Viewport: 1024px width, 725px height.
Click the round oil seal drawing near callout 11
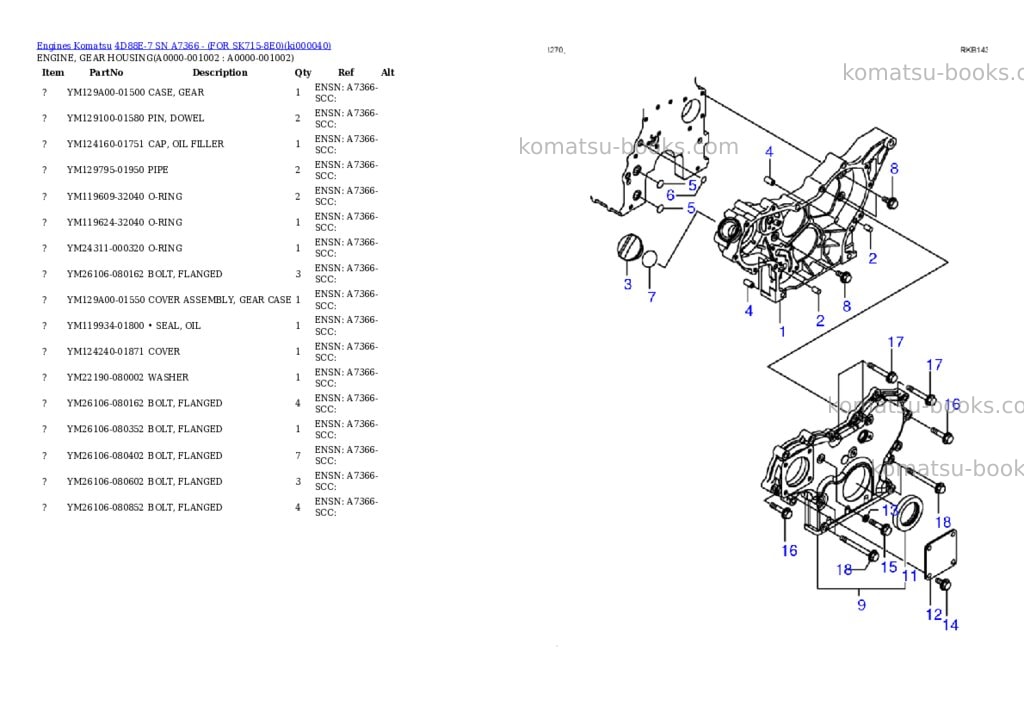click(908, 513)
